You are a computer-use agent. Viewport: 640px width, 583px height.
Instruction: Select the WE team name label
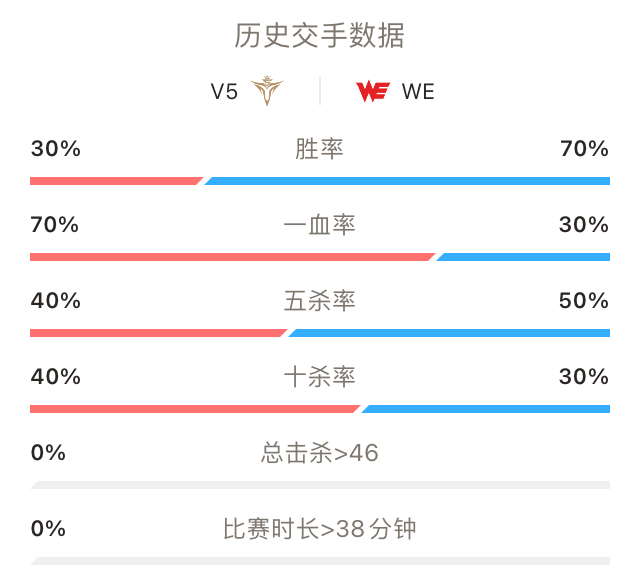pos(418,91)
